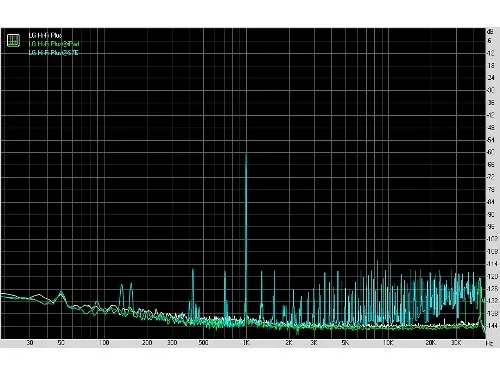Select the green LG Hi-Fi Plus@iPad legend entry
Image resolution: width=500 pixels, height=375 pixels.
(x=54, y=44)
